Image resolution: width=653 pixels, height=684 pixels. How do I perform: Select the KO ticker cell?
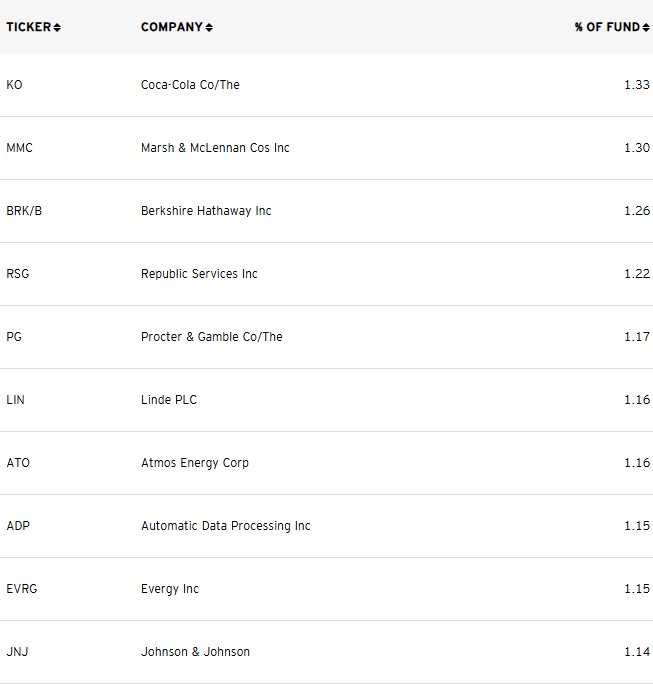click(x=14, y=85)
